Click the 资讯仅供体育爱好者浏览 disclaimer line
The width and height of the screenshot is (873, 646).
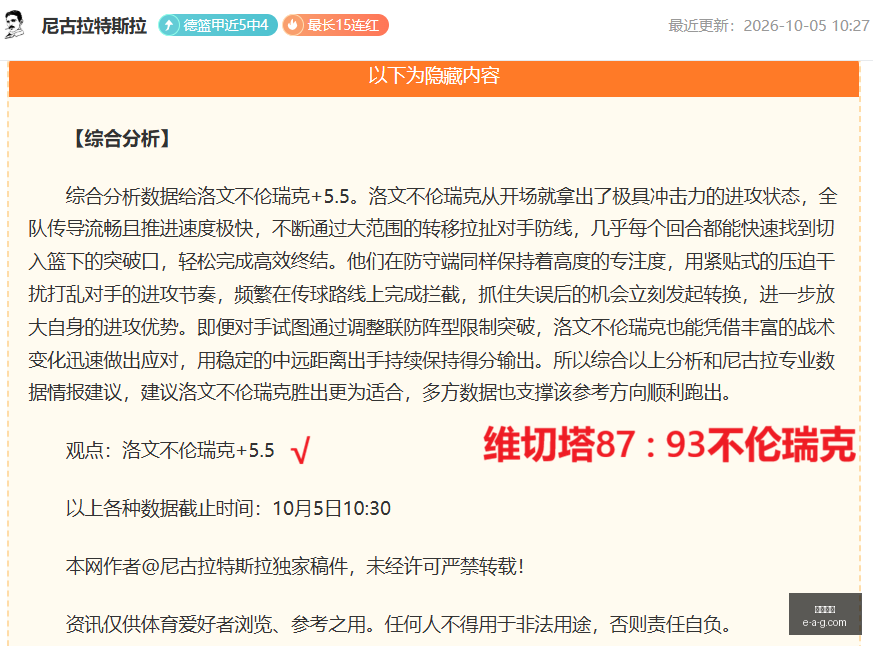pyautogui.click(x=399, y=624)
